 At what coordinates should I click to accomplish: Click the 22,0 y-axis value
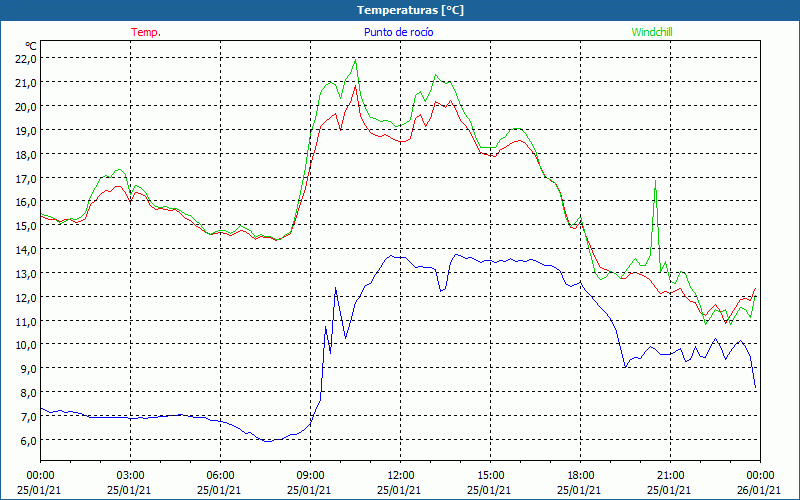pos(27,59)
